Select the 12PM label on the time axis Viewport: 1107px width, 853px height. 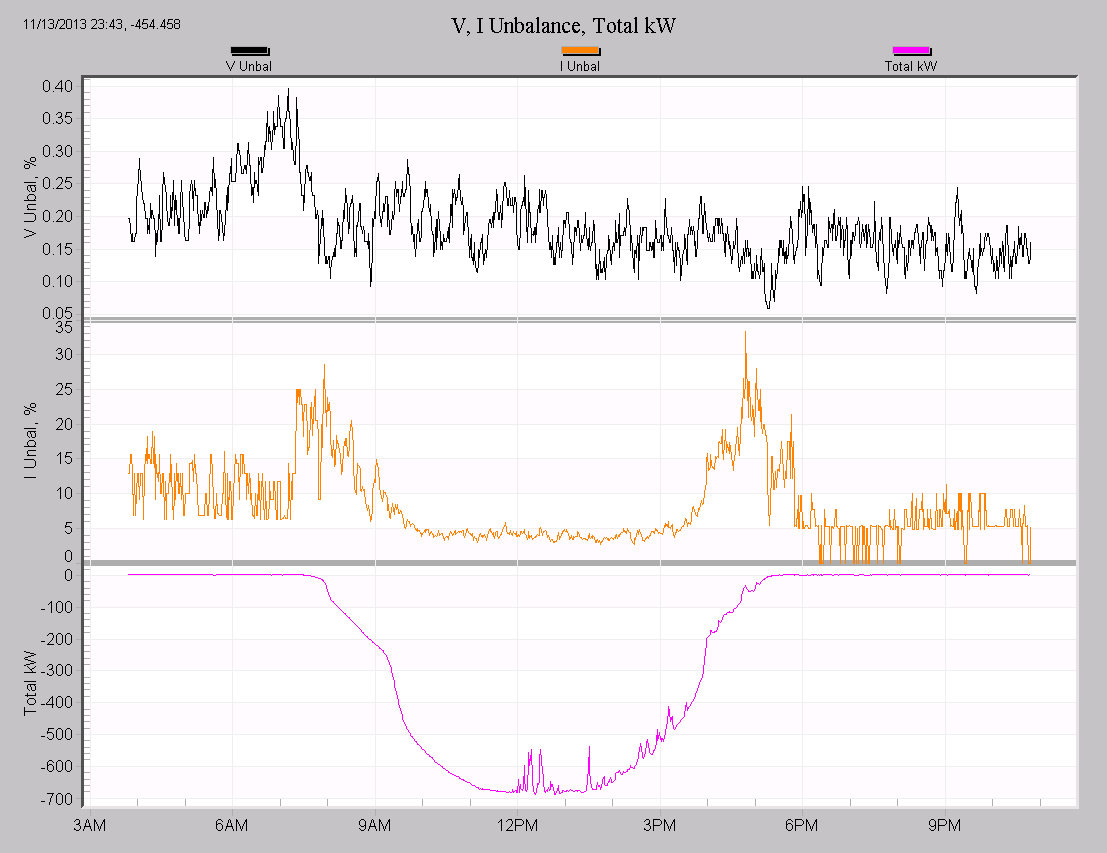pyautogui.click(x=519, y=826)
